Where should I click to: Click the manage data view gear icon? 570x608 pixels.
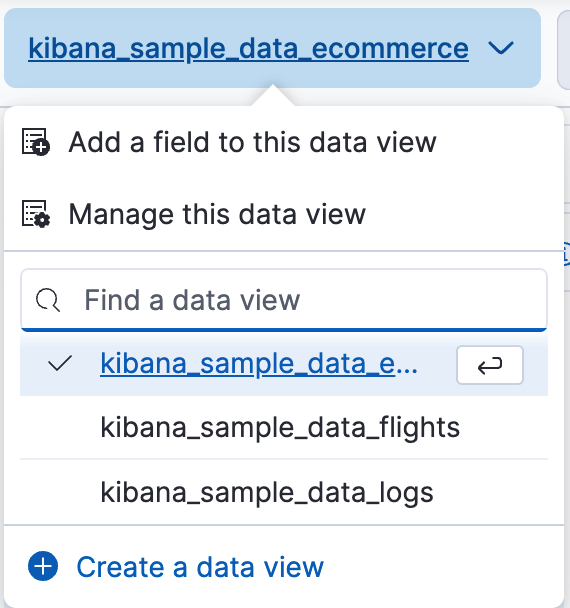pyautogui.click(x=36, y=214)
